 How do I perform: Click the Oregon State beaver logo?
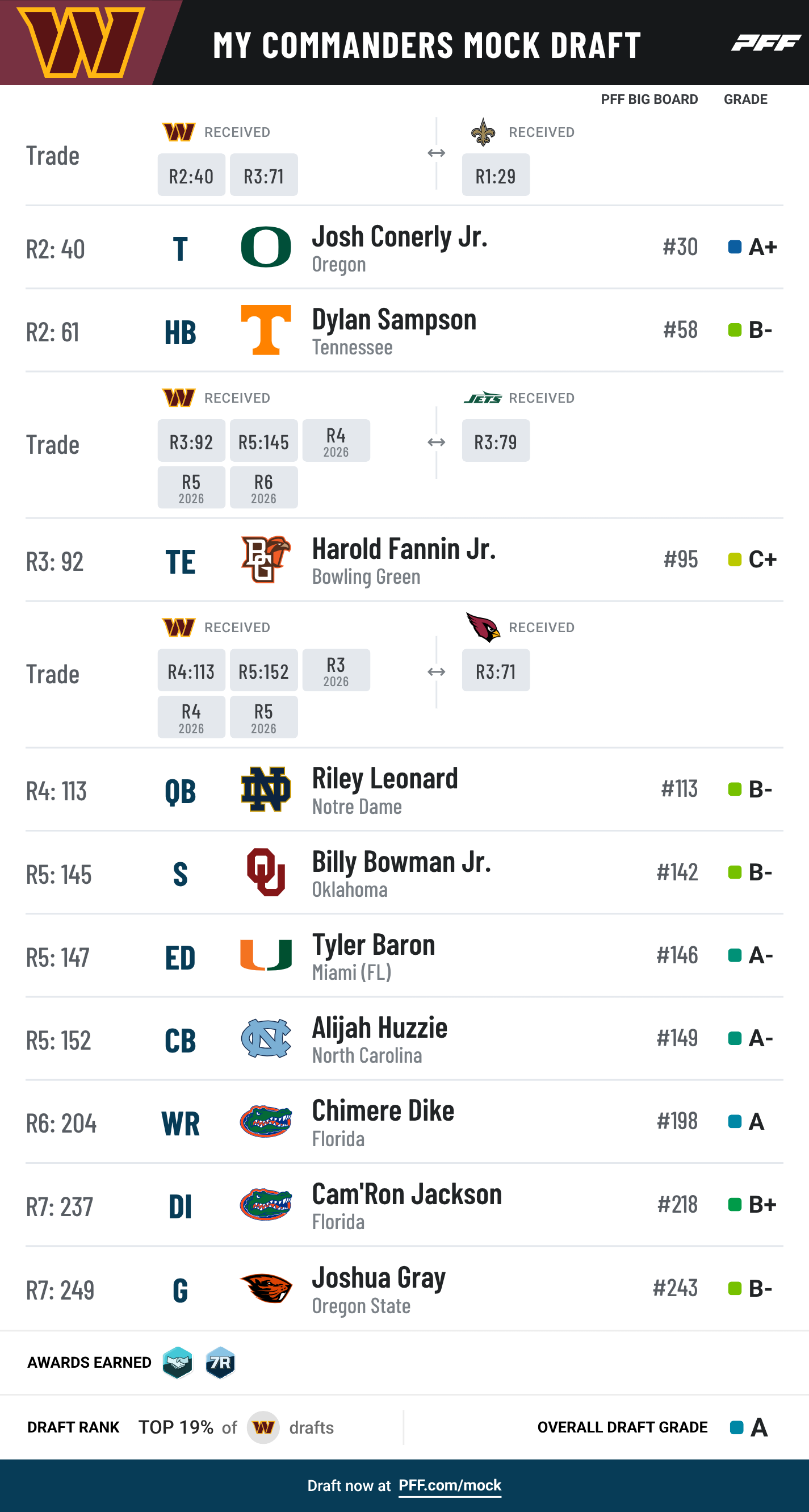(x=266, y=1288)
